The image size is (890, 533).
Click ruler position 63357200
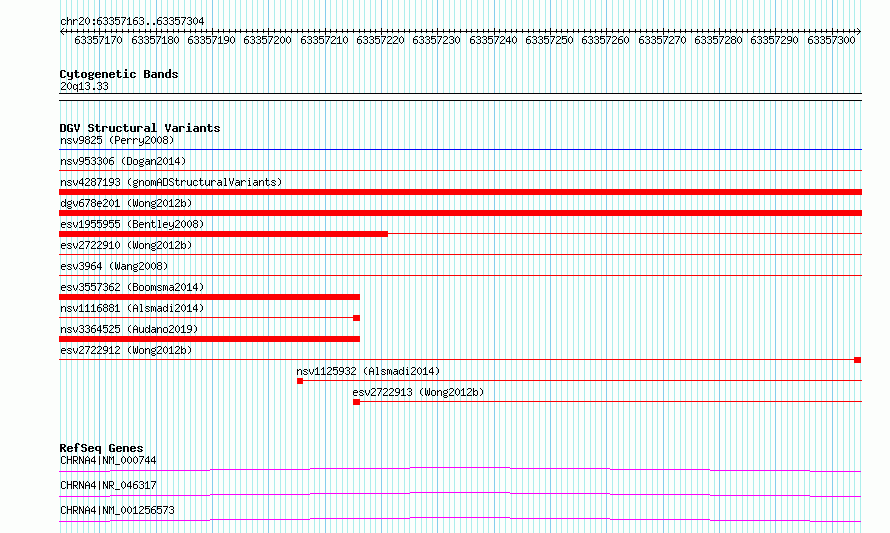267,40
